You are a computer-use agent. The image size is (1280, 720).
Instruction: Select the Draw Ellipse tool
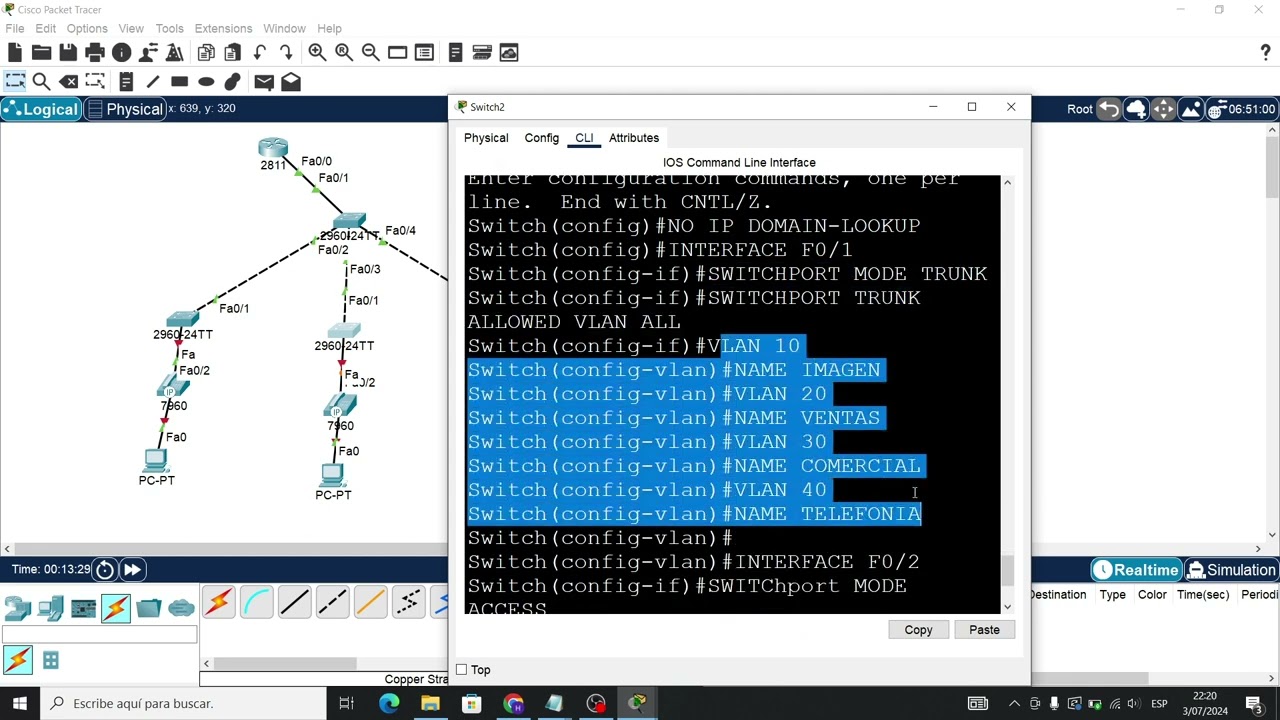pos(206,81)
